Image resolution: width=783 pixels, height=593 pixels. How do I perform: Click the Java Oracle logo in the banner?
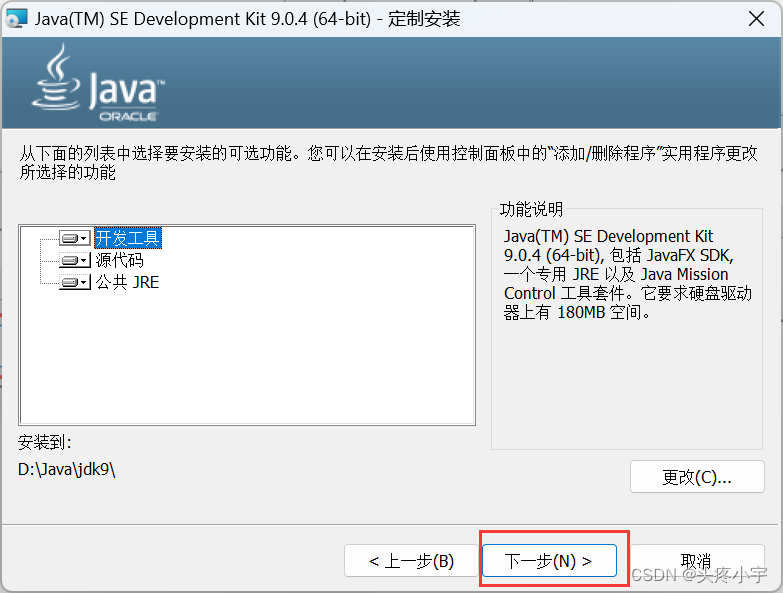click(98, 83)
